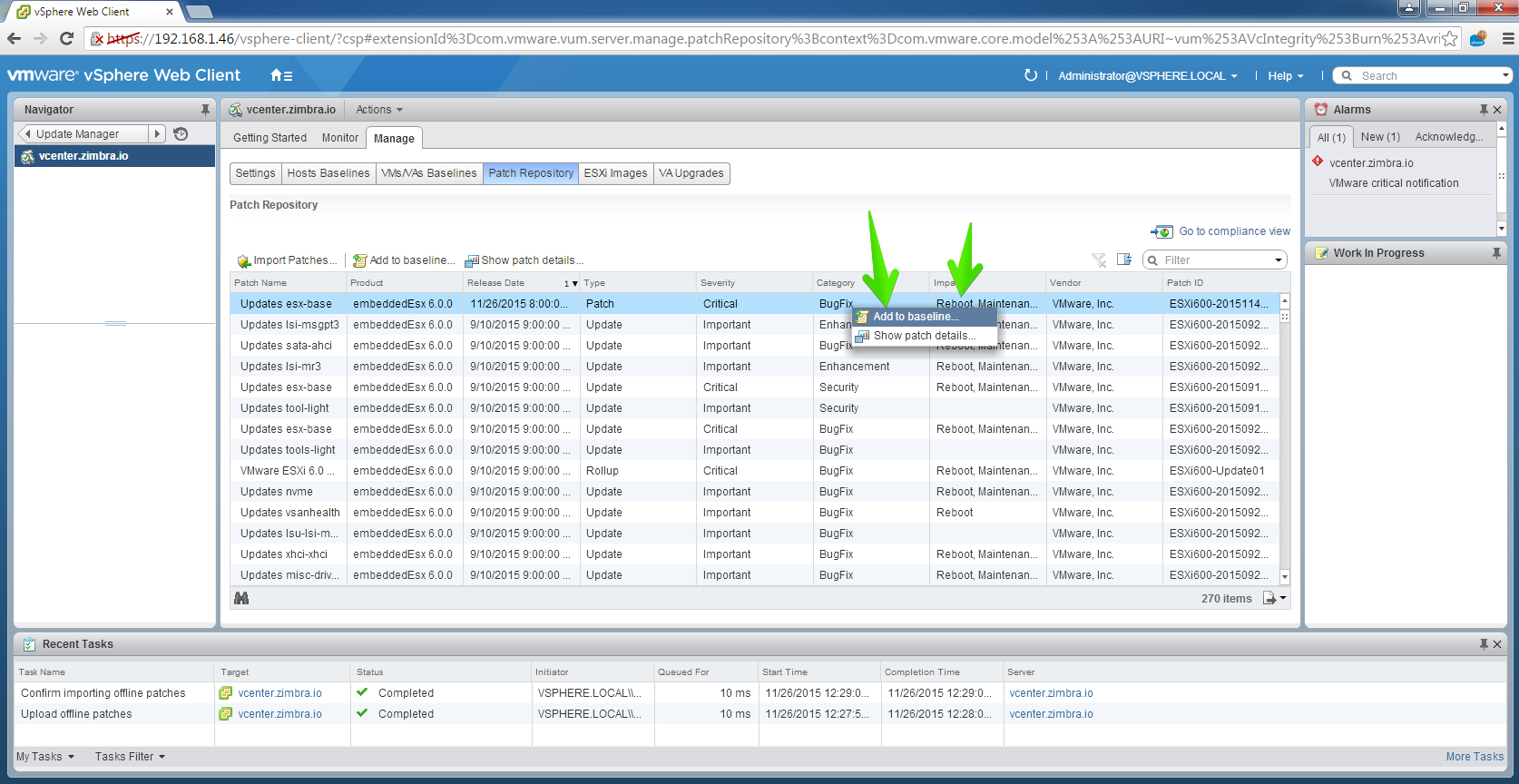Click the critical alarm red icon

click(1318, 162)
